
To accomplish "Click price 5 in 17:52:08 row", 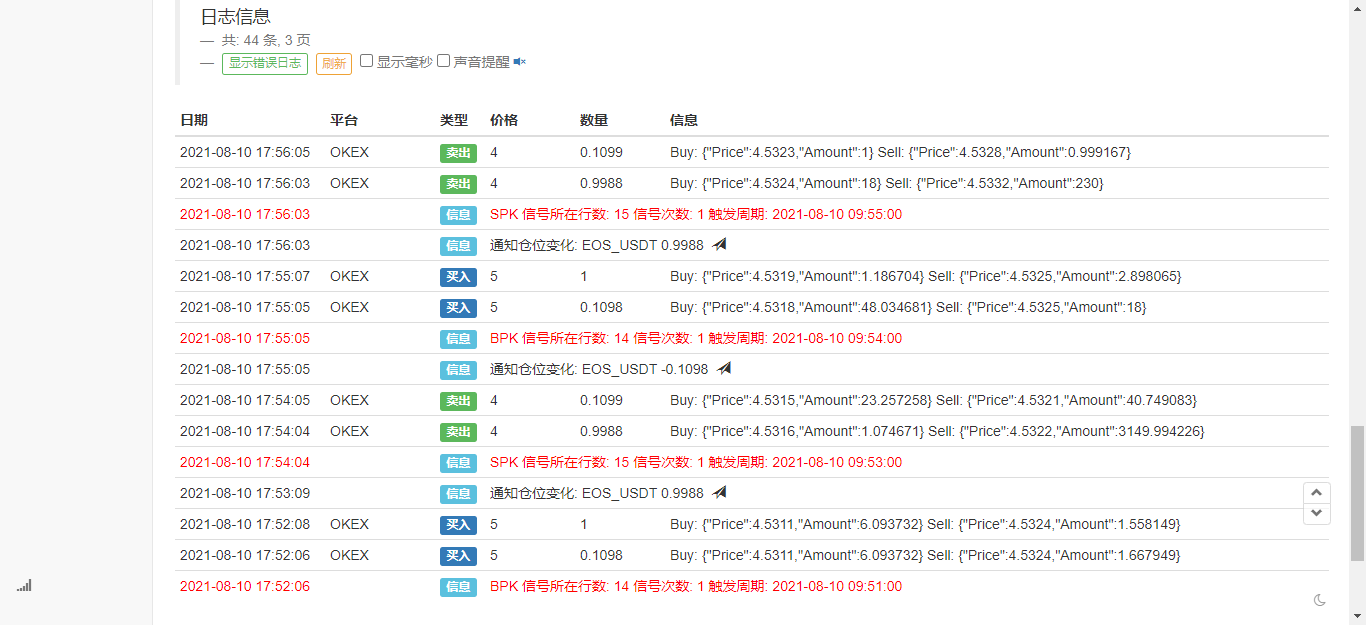I will (494, 524).
